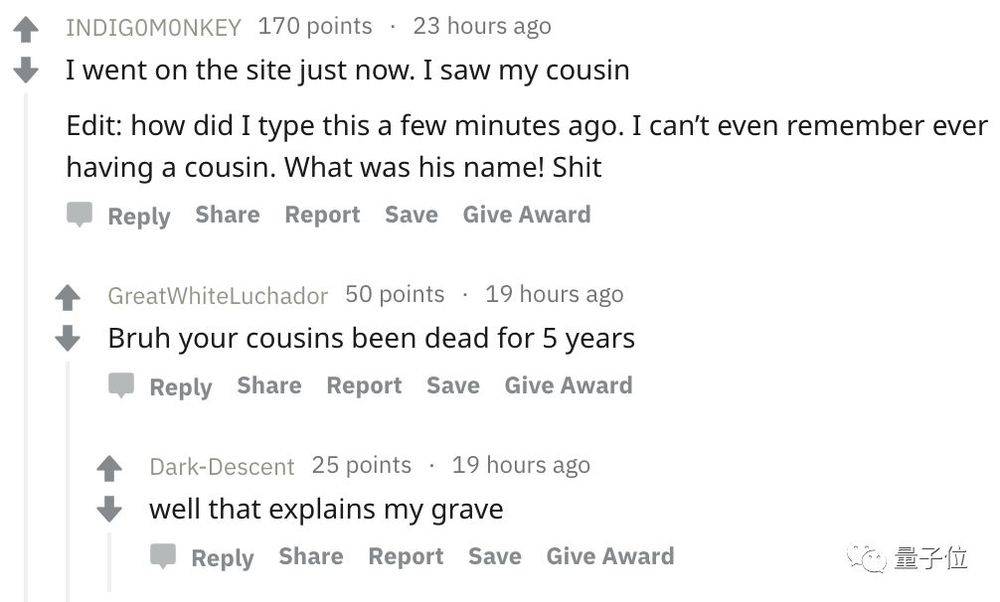Click speech bubble icon under Dark-Descent's comment
Viewport: 1000px width, 602px height.
point(163,556)
